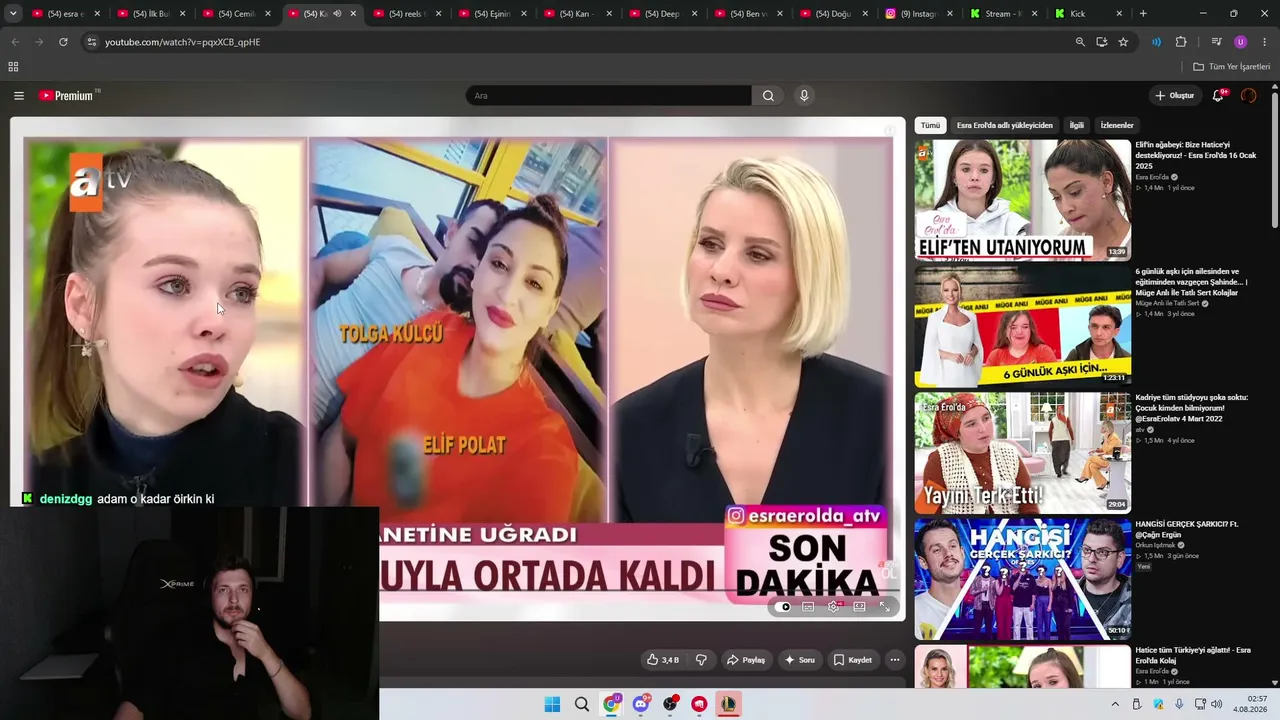Open YouTube notifications bell
This screenshot has width=1280, height=720.
click(x=1218, y=96)
